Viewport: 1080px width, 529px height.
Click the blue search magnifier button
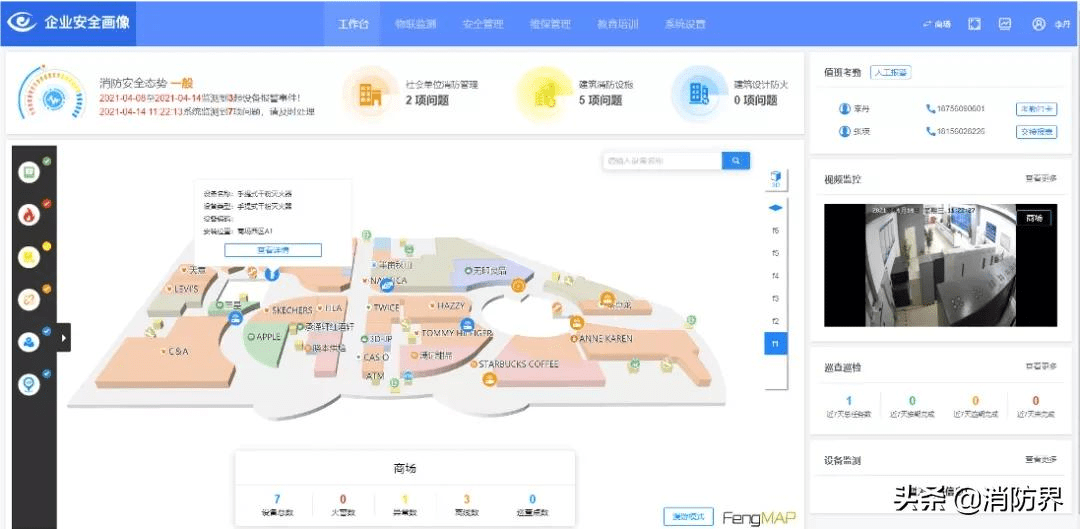tap(736, 160)
